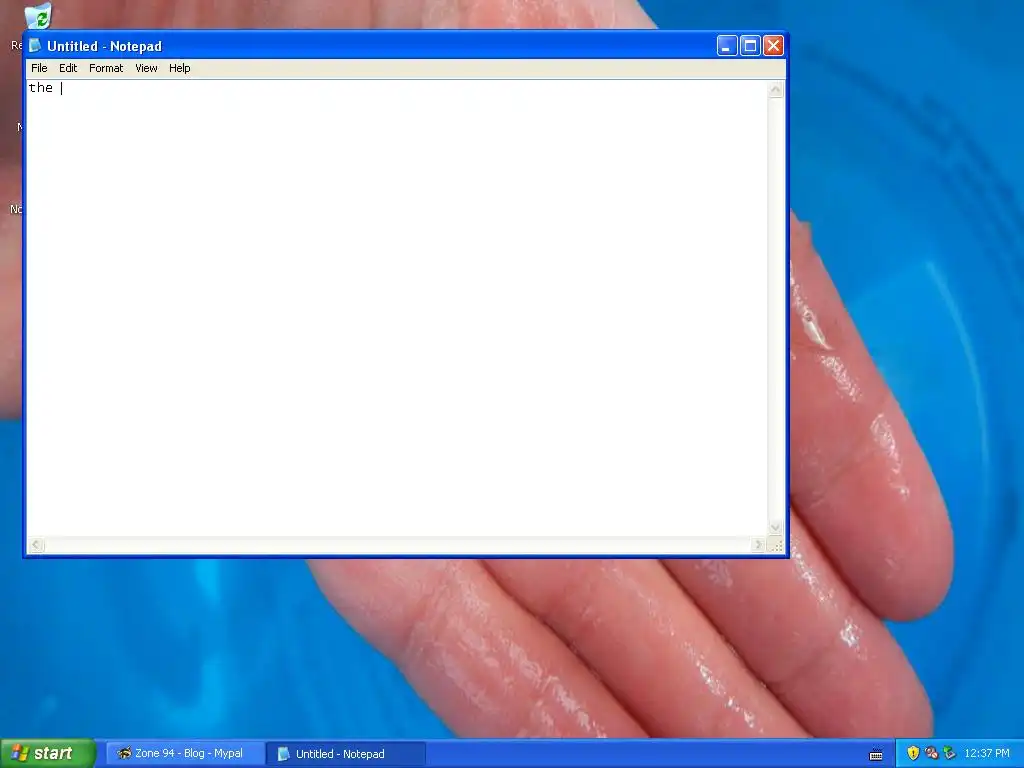This screenshot has height=768, width=1024.
Task: Open the Edit menu in Notepad
Action: (x=68, y=68)
